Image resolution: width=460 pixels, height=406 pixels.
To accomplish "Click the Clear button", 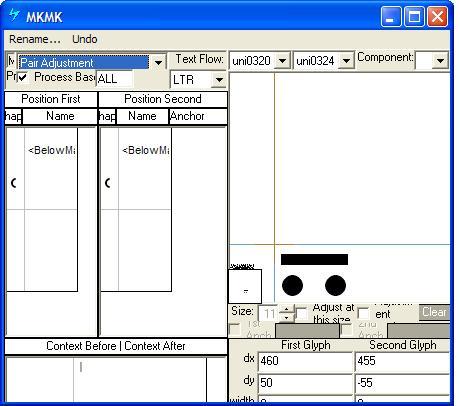I will tap(434, 312).
